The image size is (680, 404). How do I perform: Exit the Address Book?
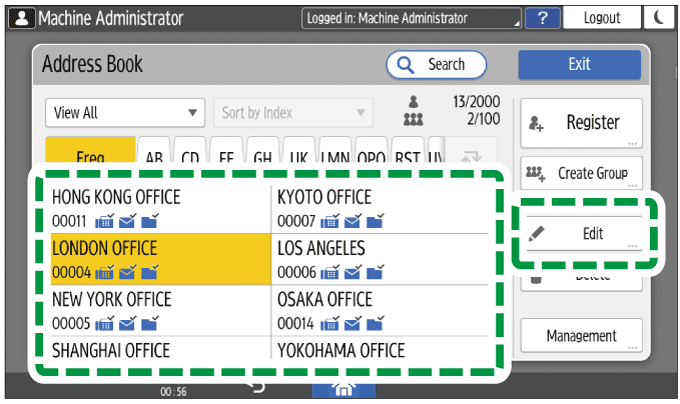click(x=579, y=65)
